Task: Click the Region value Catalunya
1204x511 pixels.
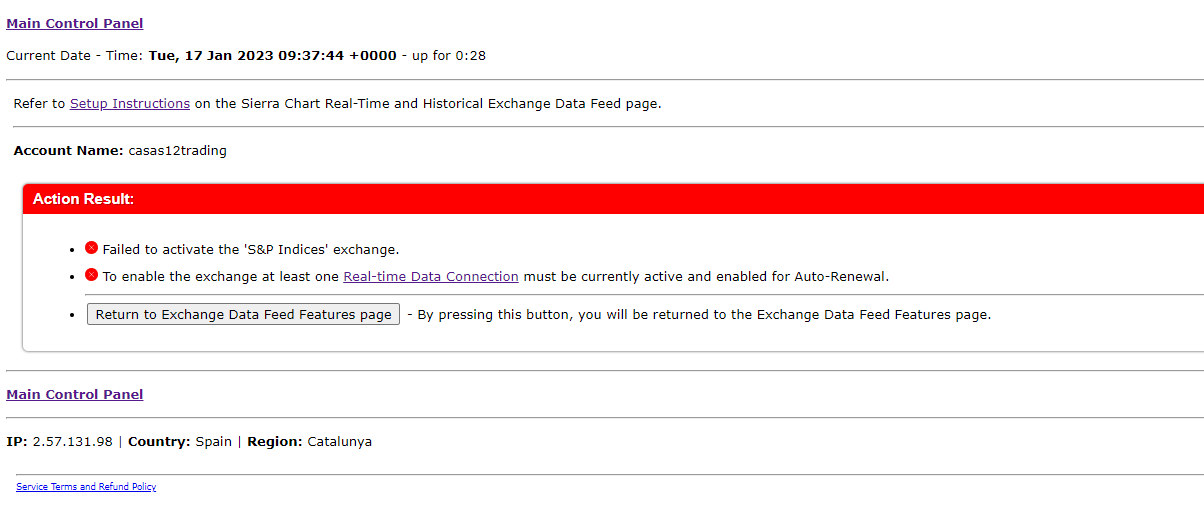Action: pos(339,441)
